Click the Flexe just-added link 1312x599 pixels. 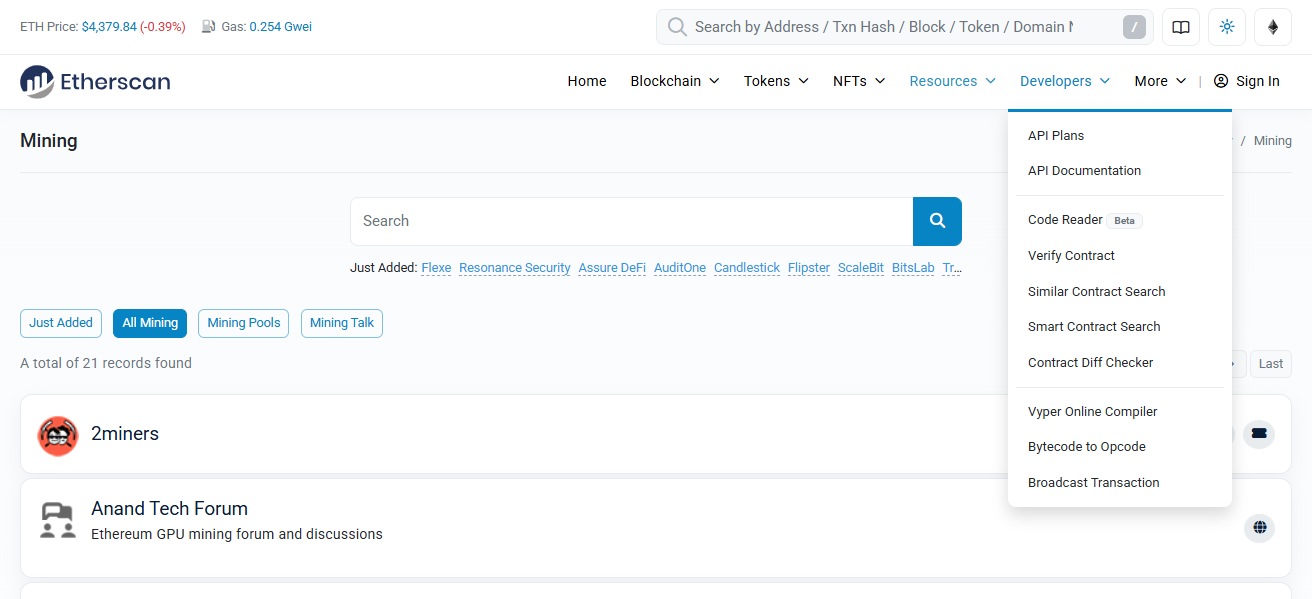tap(436, 268)
